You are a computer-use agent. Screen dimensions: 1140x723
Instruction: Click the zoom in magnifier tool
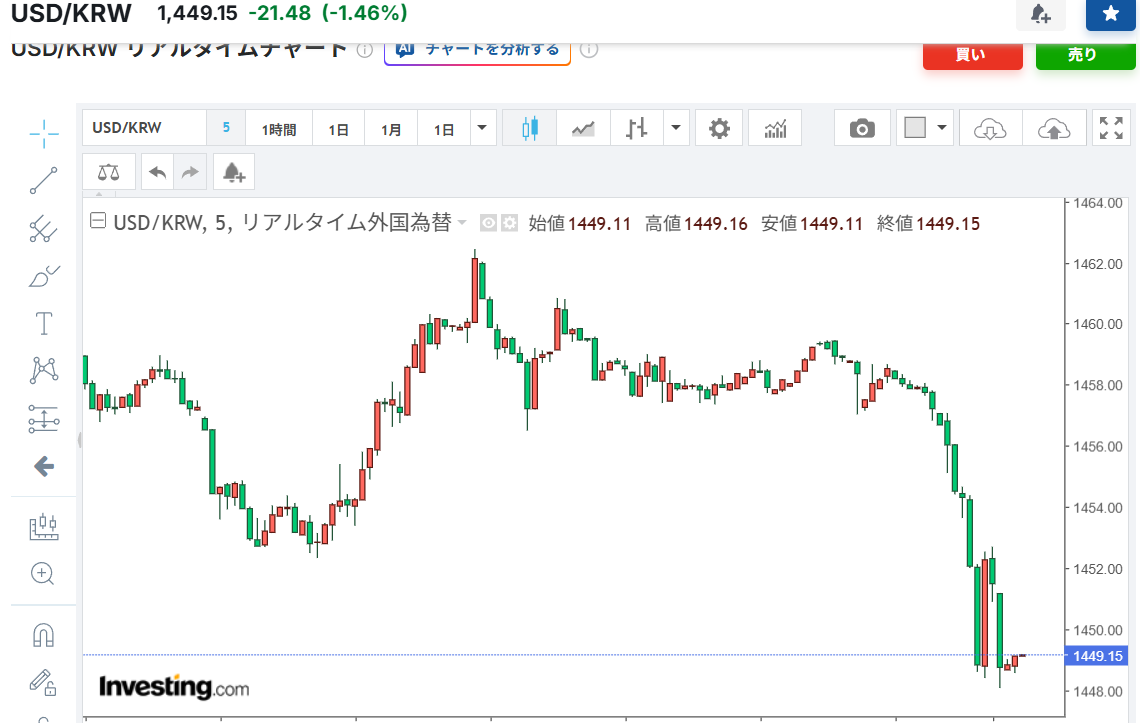[x=43, y=573]
